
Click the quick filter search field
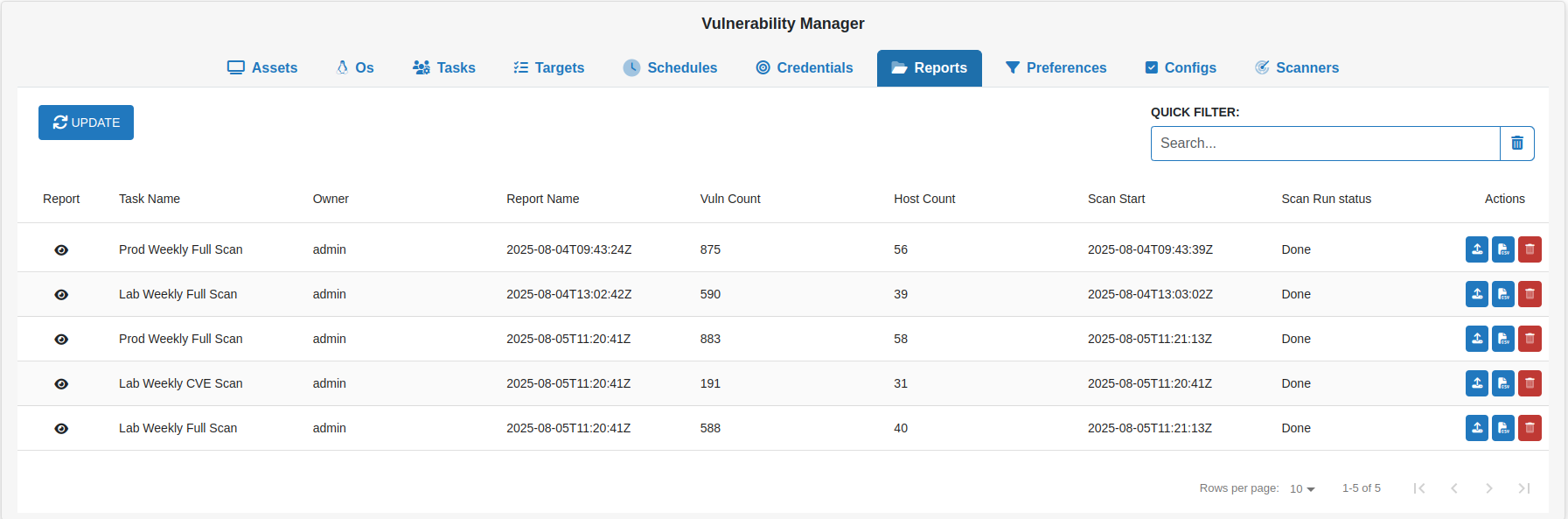click(1325, 144)
